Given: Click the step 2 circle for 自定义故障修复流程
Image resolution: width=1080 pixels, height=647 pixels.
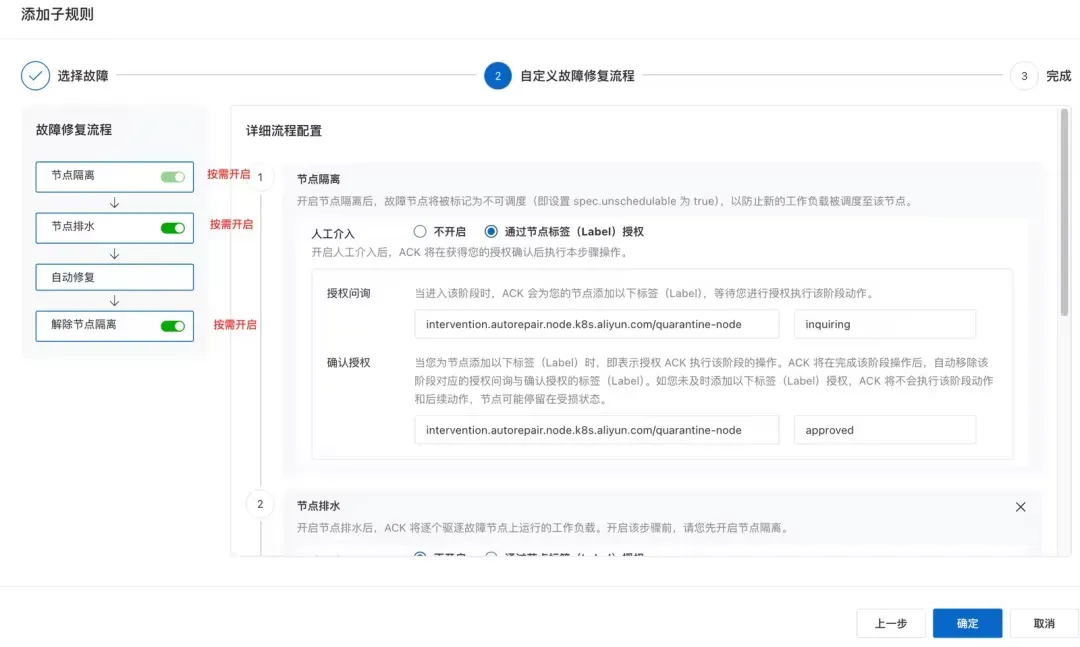Looking at the screenshot, I should tap(497, 76).
